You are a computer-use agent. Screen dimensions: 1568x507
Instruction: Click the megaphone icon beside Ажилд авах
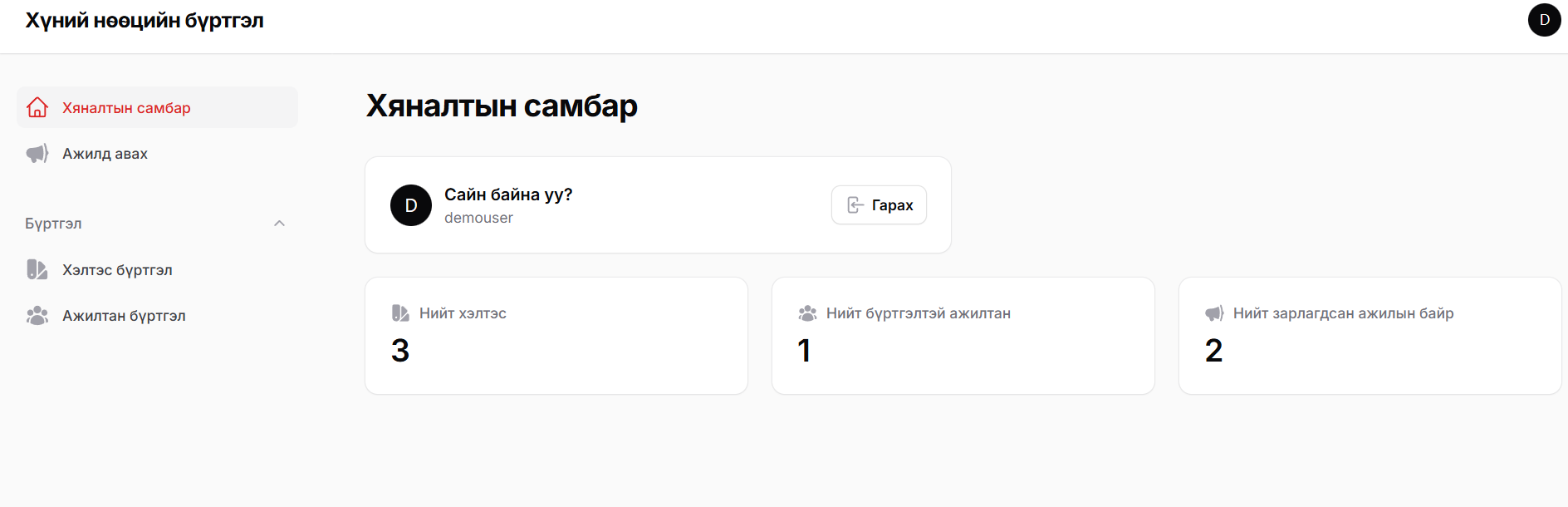tap(37, 154)
